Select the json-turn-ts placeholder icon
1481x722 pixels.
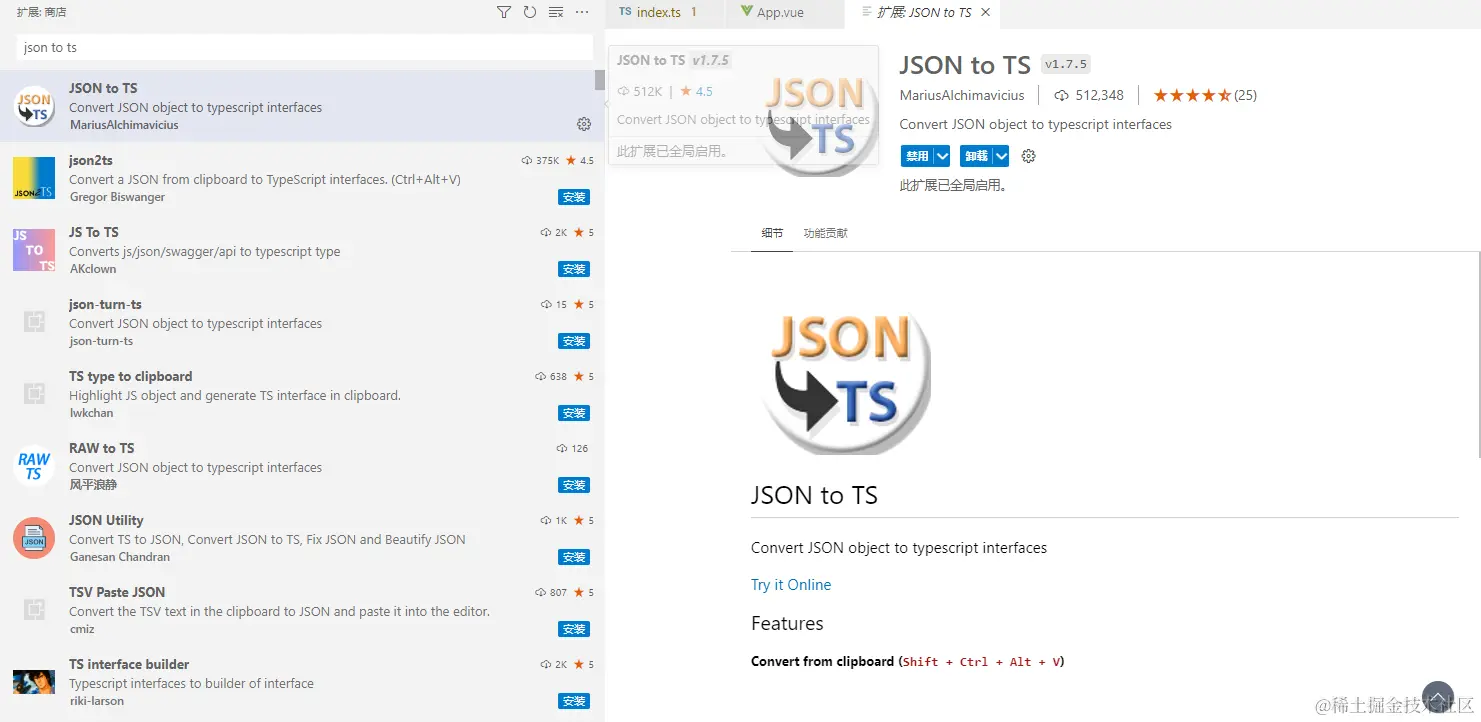[34, 322]
